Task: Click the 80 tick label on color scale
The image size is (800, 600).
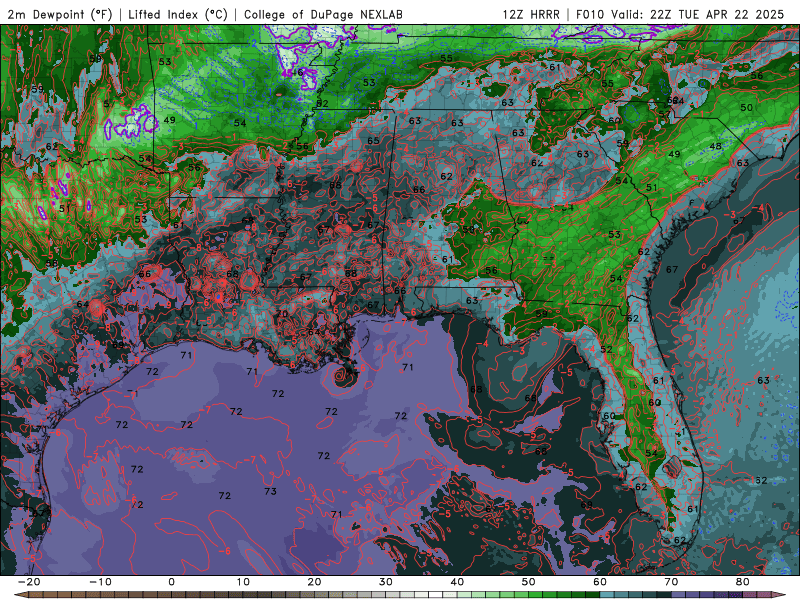Action: tap(743, 582)
